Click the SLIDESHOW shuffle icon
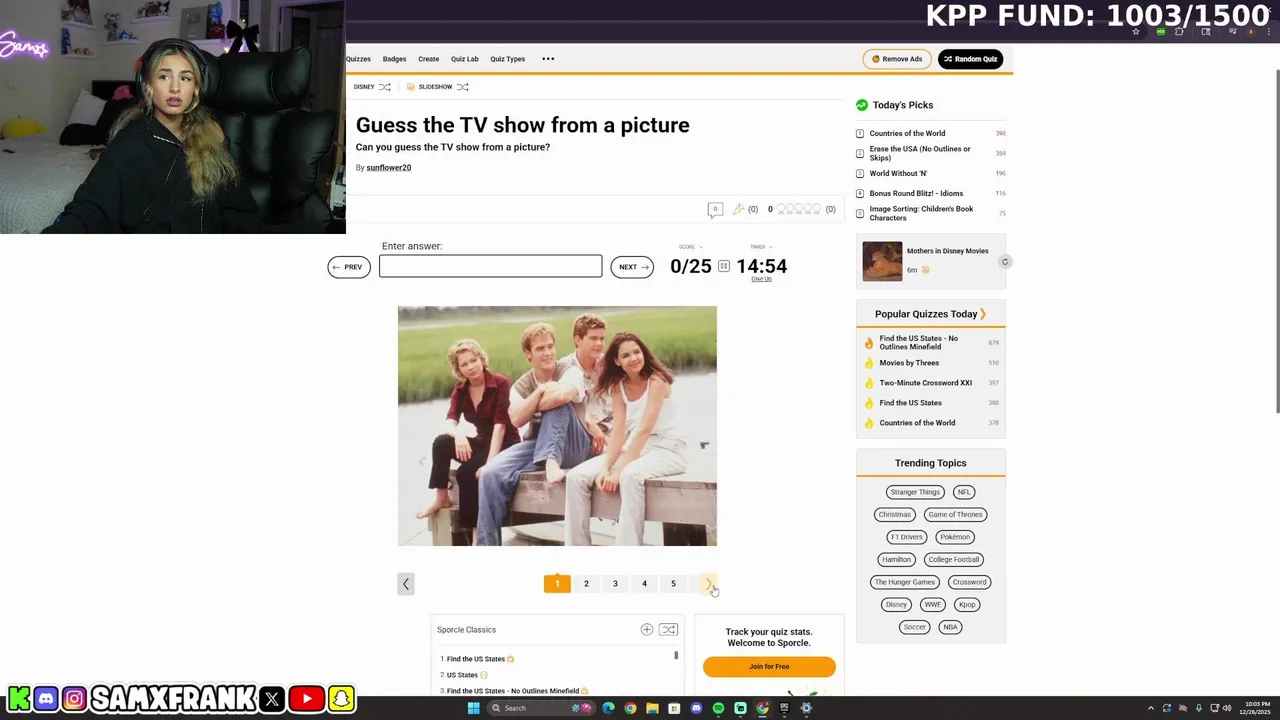The height and width of the screenshot is (720, 1280). click(462, 87)
